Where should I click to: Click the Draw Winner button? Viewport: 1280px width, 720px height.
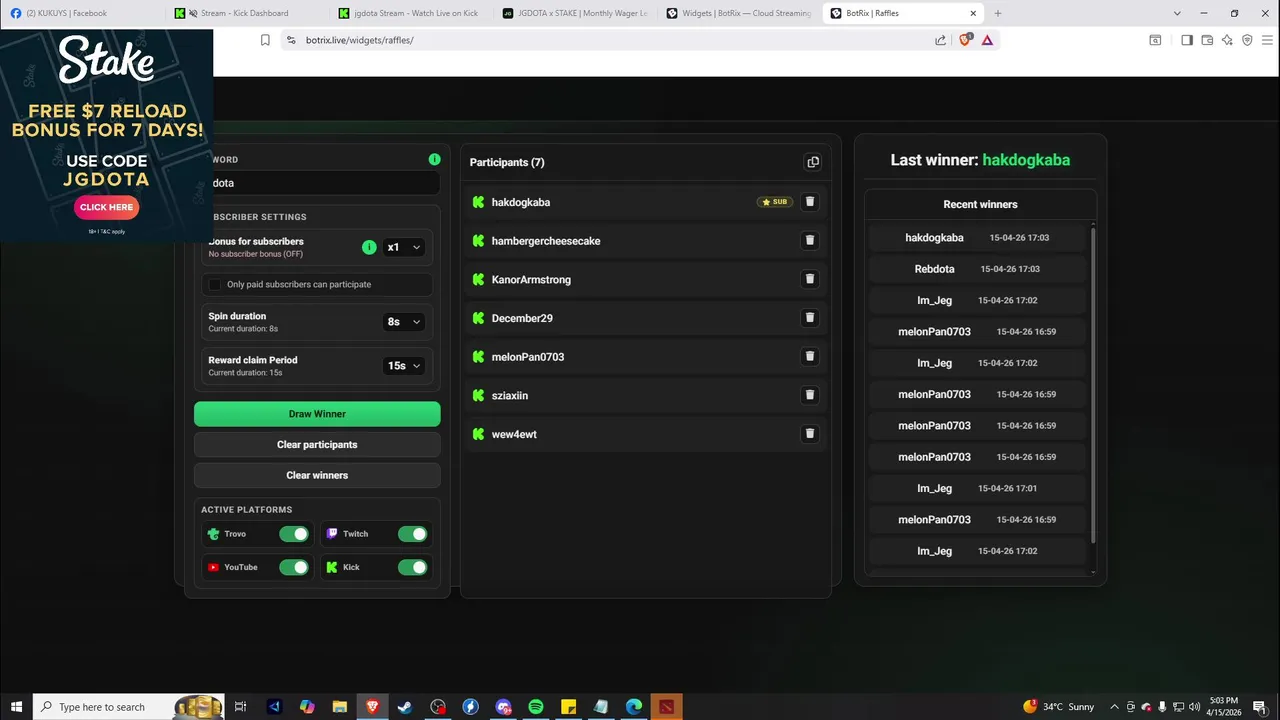click(x=317, y=414)
